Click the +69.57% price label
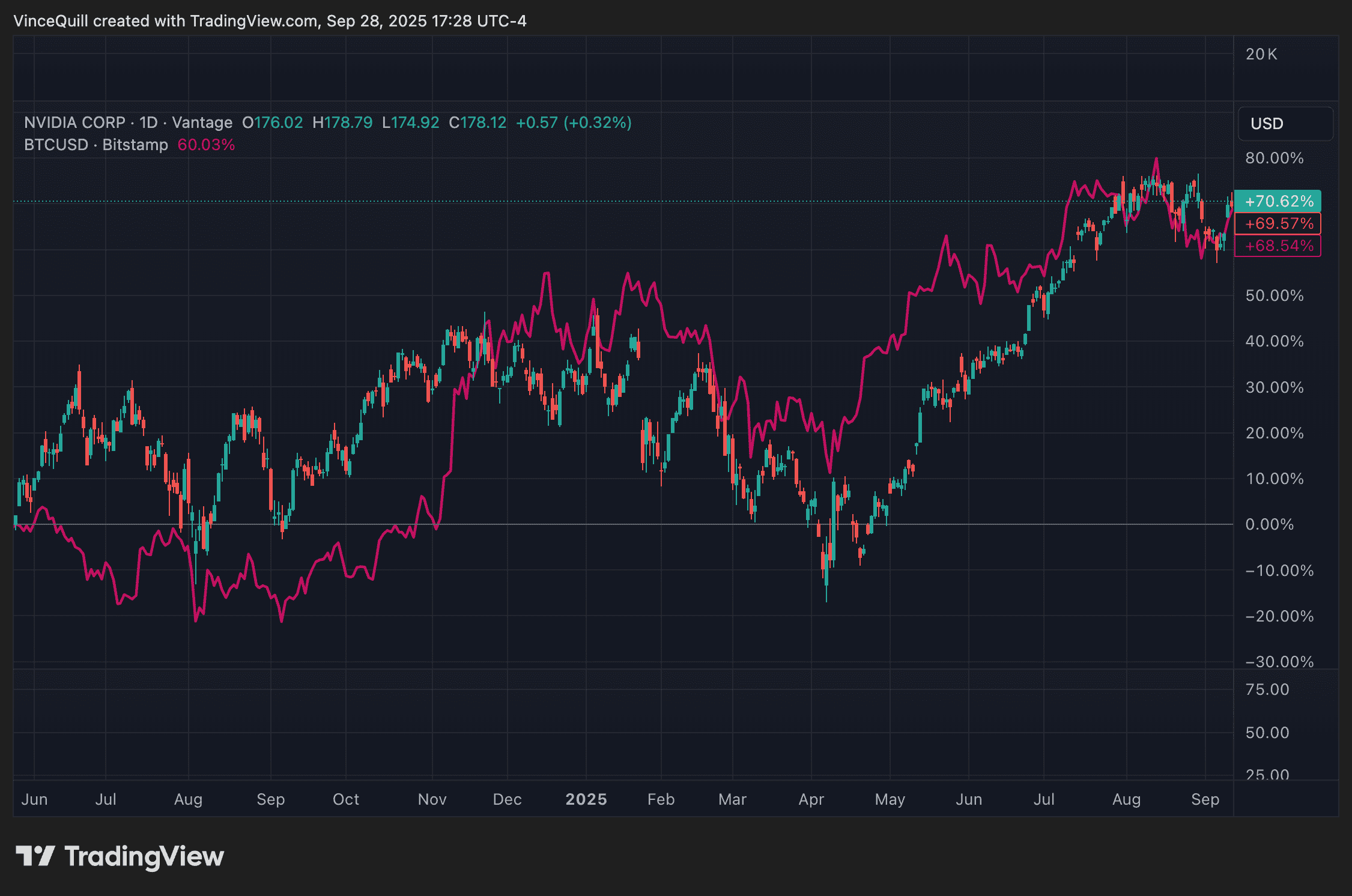The height and width of the screenshot is (896, 1352). point(1278,223)
